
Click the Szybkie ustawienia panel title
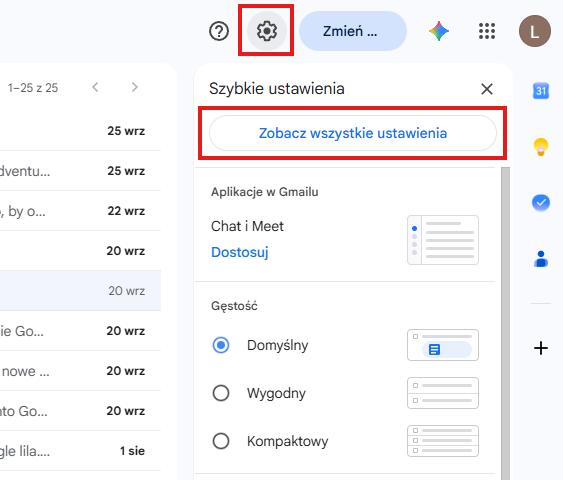tap(277, 89)
